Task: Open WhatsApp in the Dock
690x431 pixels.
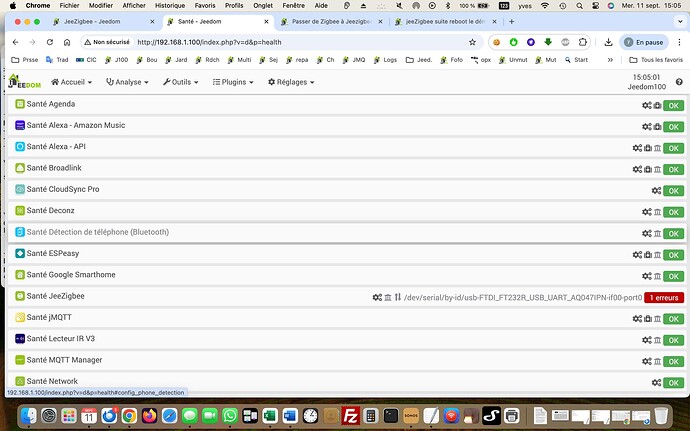Action: pos(230,416)
